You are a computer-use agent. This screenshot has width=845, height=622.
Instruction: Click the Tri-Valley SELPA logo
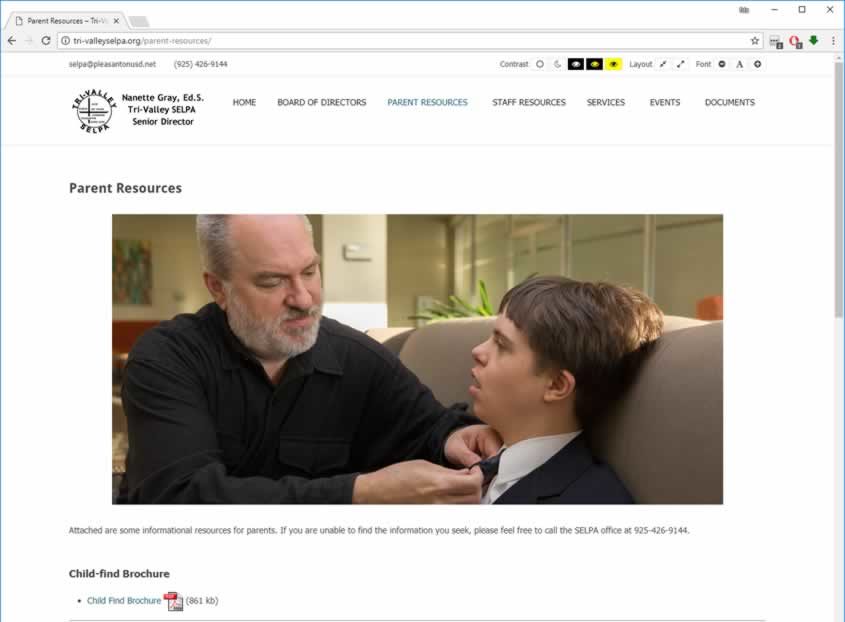click(x=94, y=110)
